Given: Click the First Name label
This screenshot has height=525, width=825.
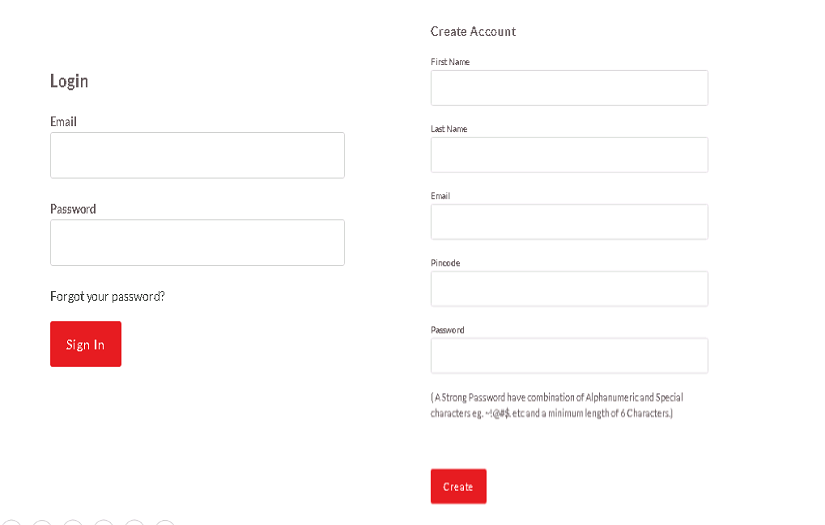Looking at the screenshot, I should pos(450,62).
